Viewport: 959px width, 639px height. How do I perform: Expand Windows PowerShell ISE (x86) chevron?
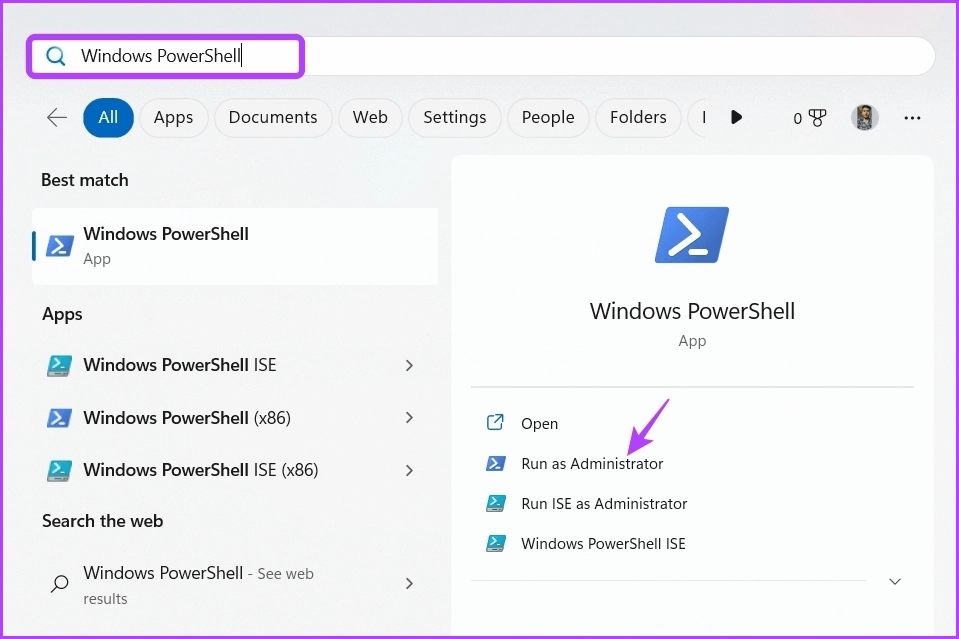[x=409, y=470]
